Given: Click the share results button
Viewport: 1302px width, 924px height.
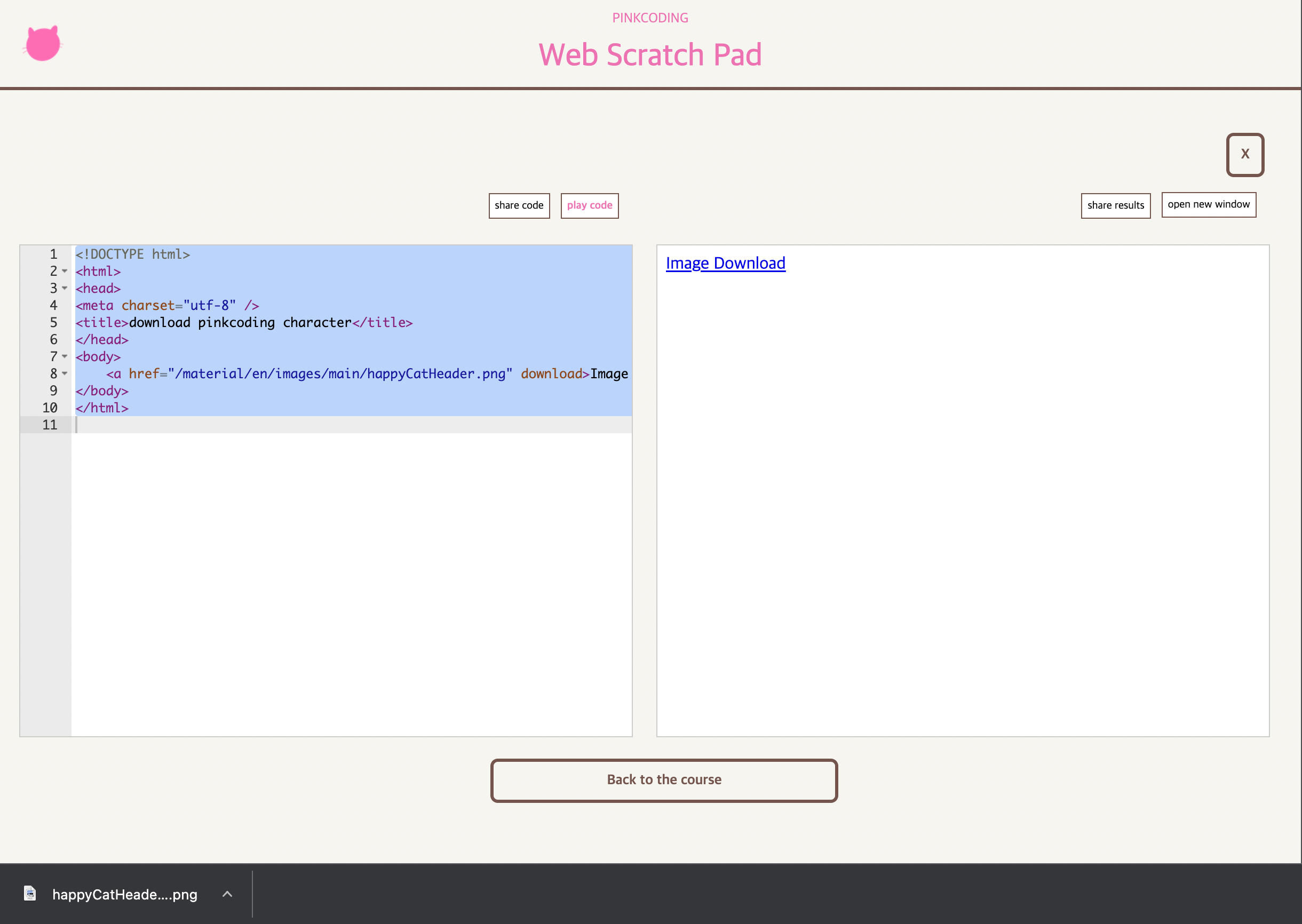Looking at the screenshot, I should [x=1115, y=205].
